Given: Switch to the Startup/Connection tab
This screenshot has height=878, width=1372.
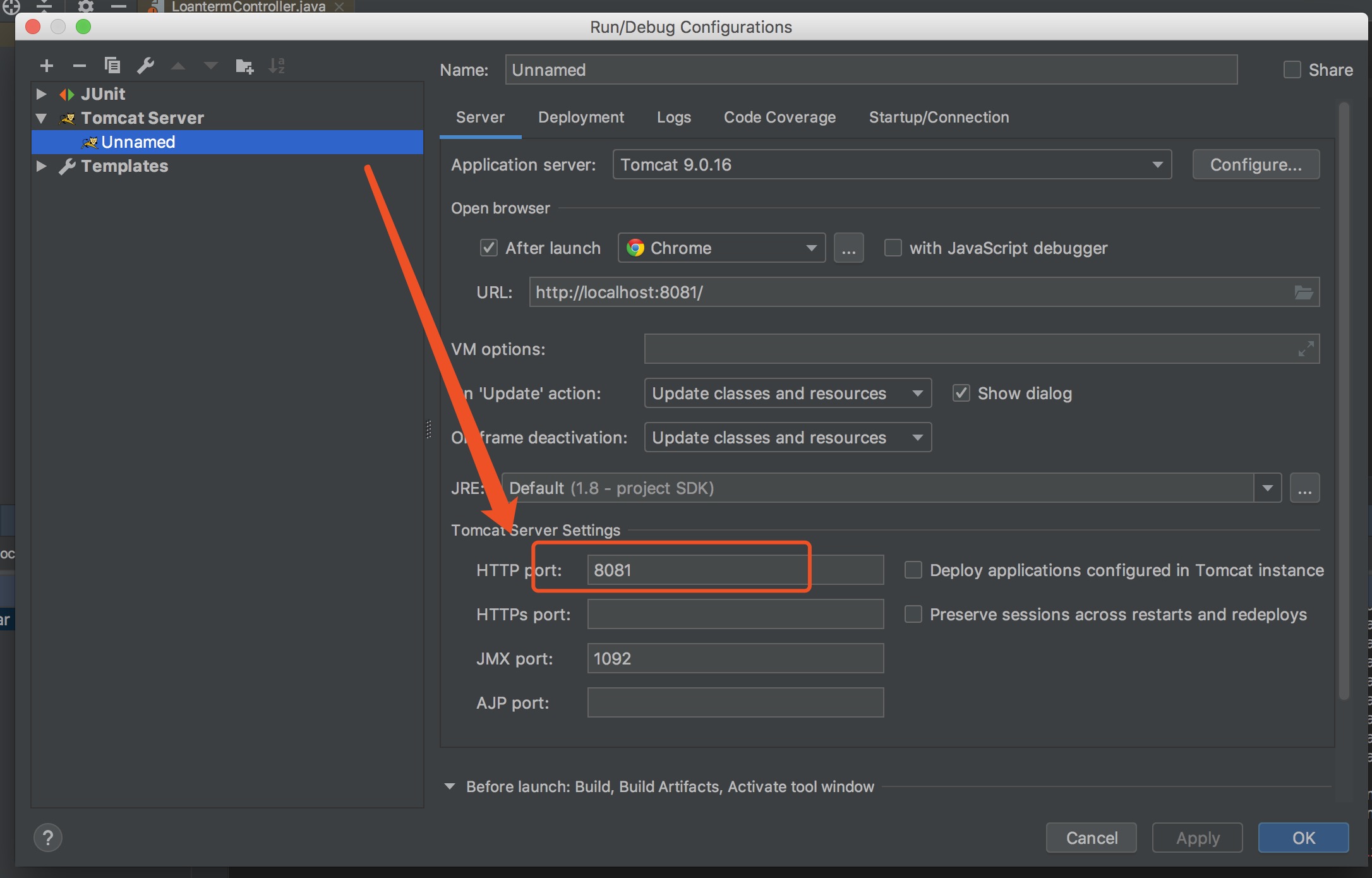Looking at the screenshot, I should pyautogui.click(x=939, y=117).
